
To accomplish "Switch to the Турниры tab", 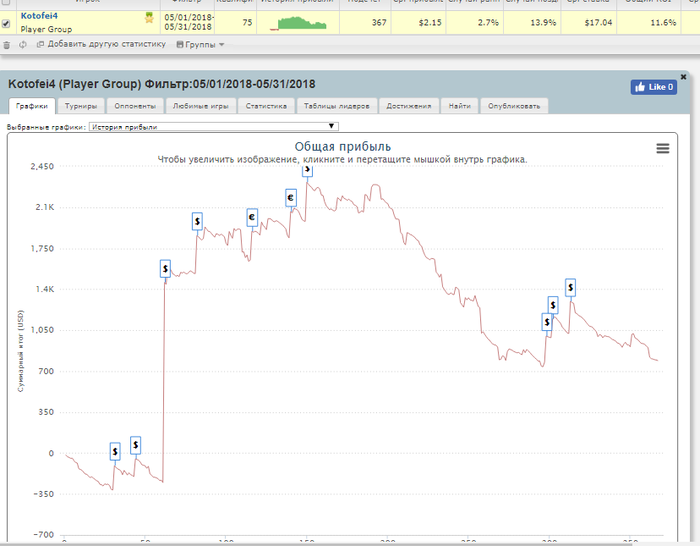I will click(x=81, y=106).
